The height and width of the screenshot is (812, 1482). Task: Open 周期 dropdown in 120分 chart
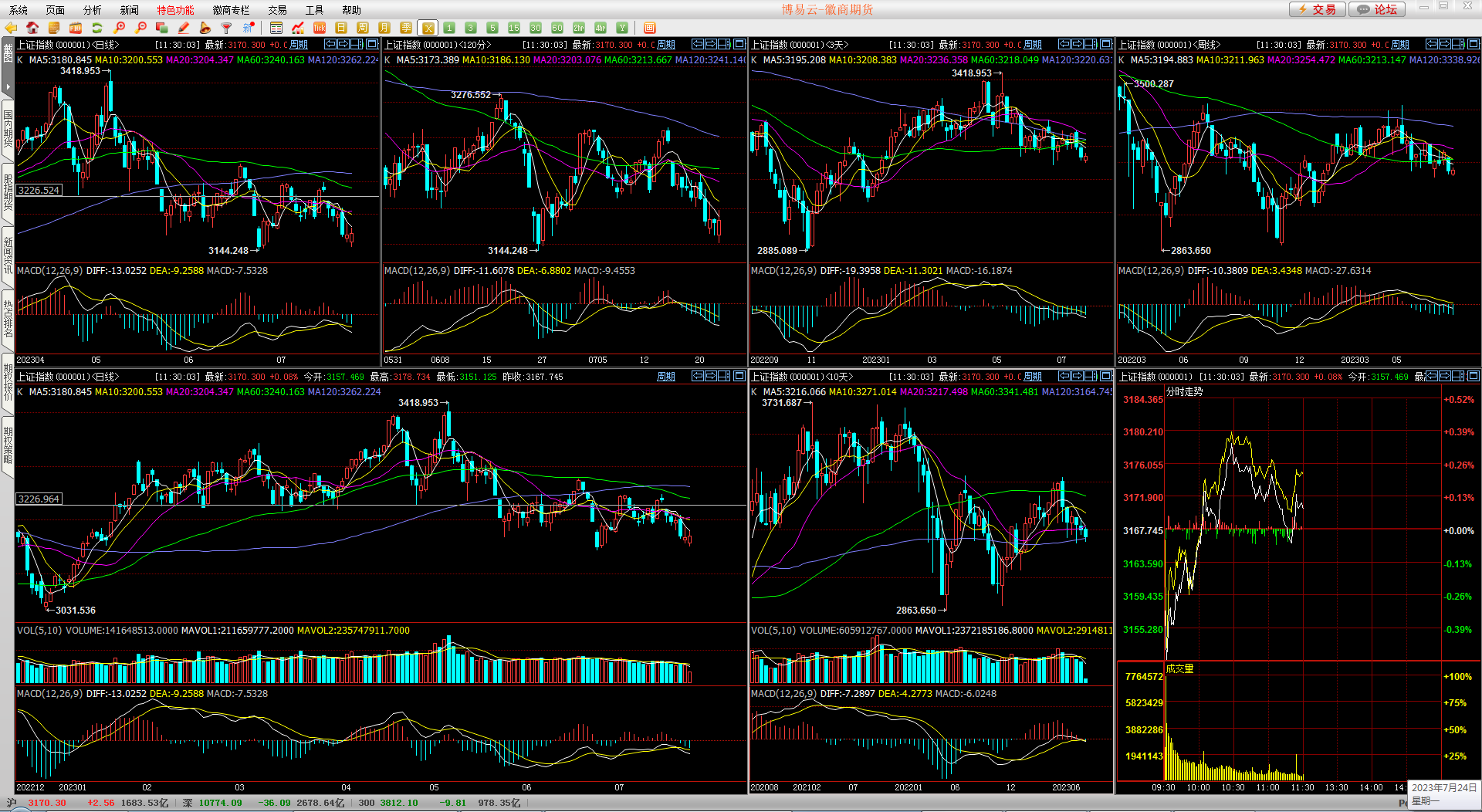click(666, 45)
